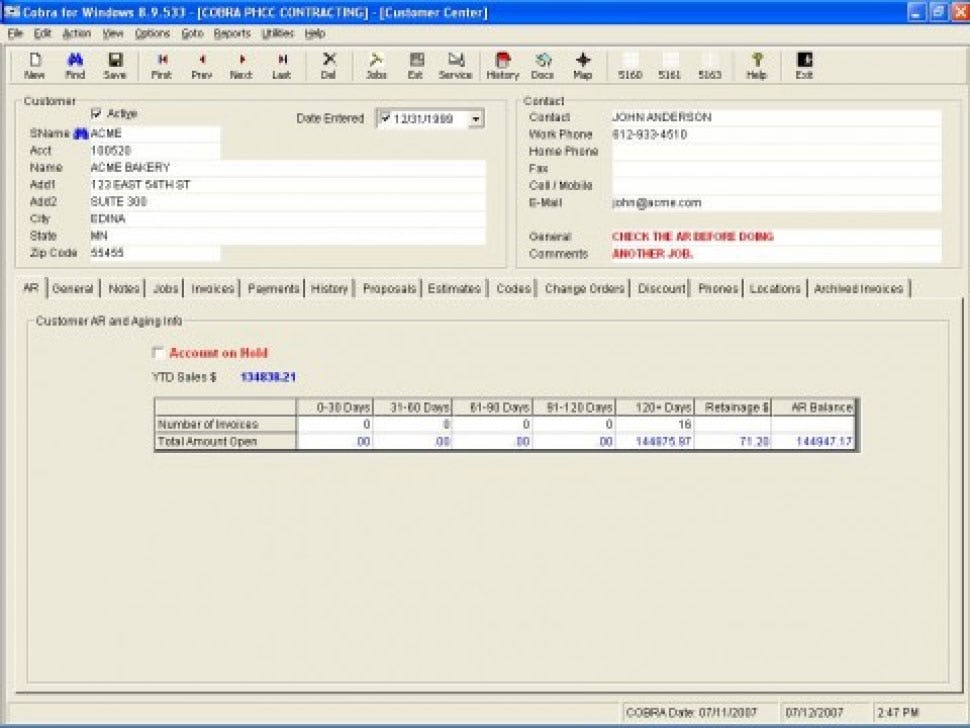Screen dimensions: 970x728
Task: Switch to the Codes tab
Action: coord(513,289)
